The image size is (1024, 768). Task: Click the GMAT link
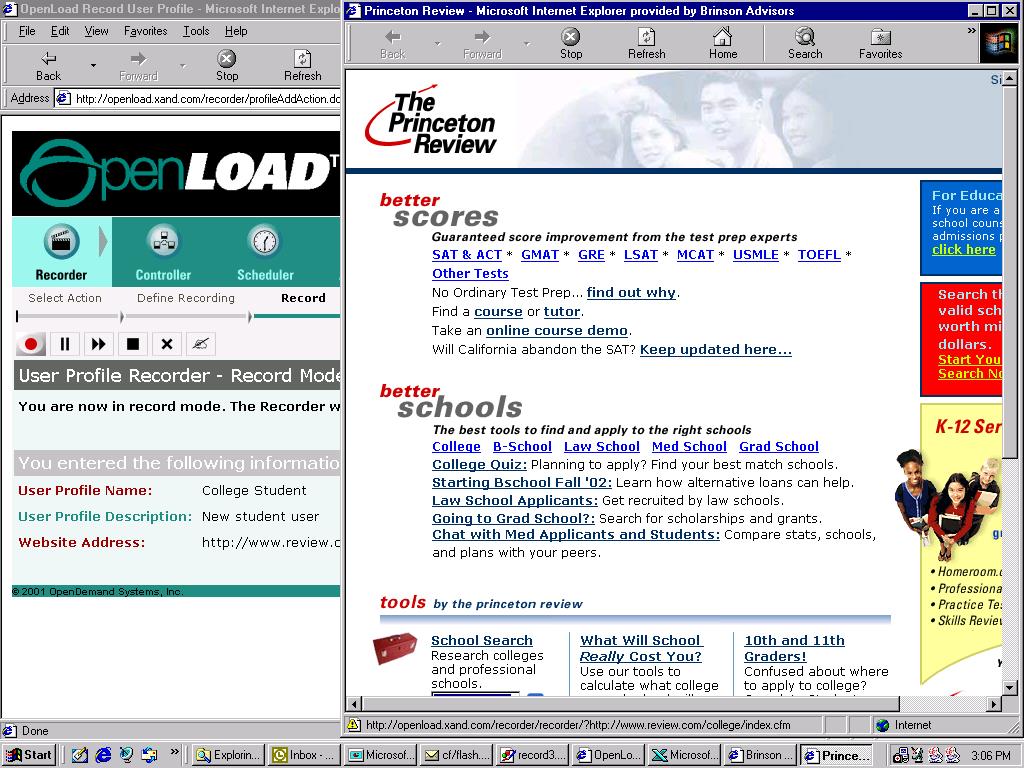(x=540, y=255)
